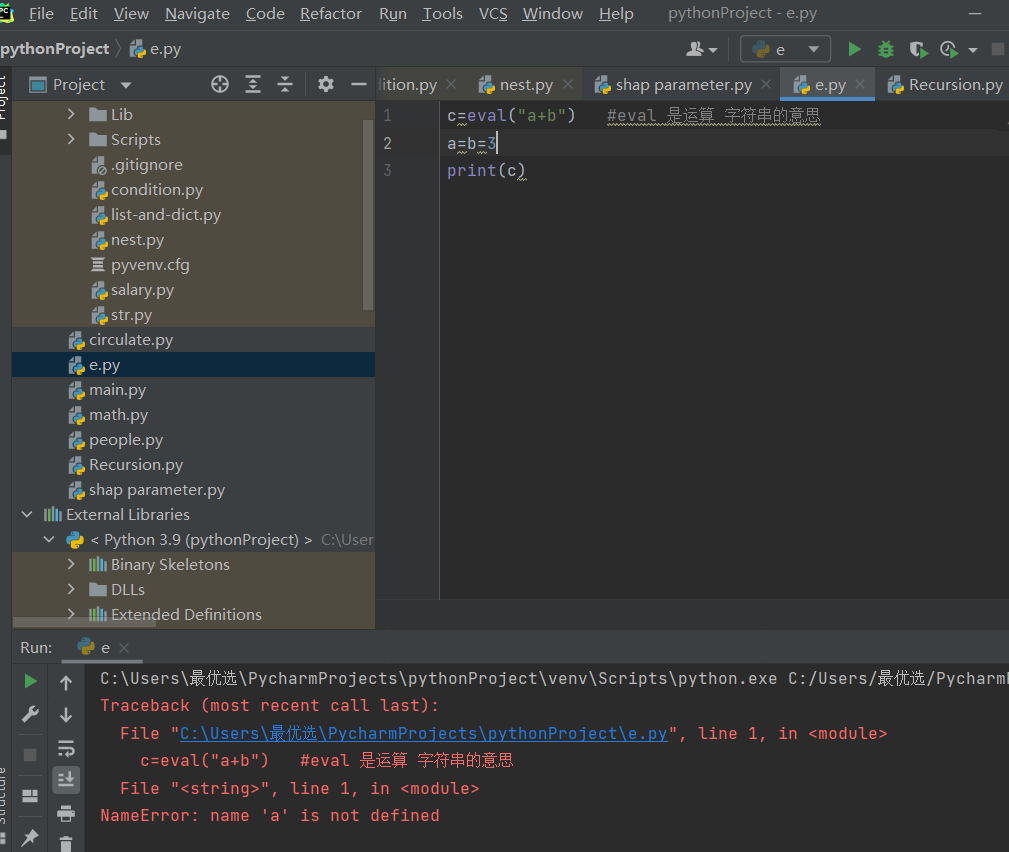Collapse External Libraries node
The width and height of the screenshot is (1009, 852).
pos(27,514)
